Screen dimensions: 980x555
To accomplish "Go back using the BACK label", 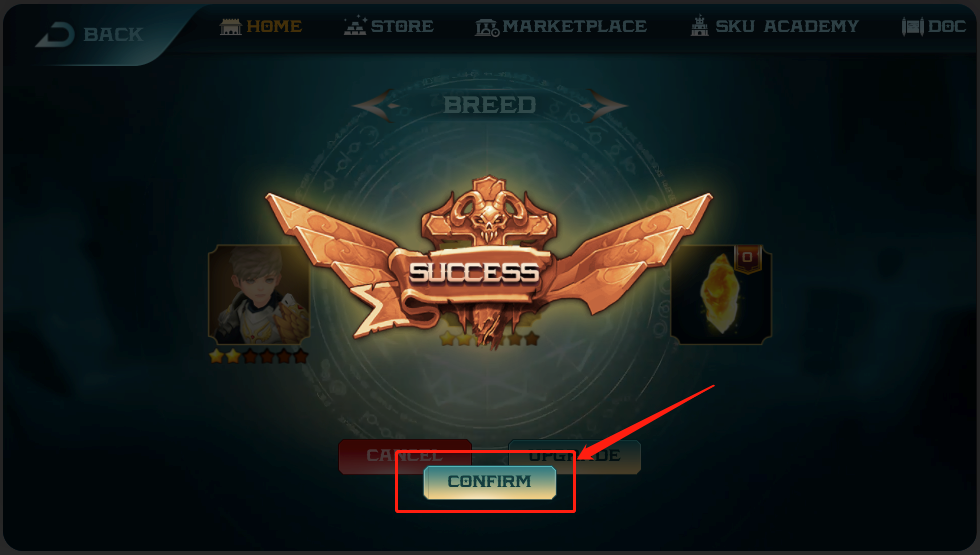I will [113, 34].
